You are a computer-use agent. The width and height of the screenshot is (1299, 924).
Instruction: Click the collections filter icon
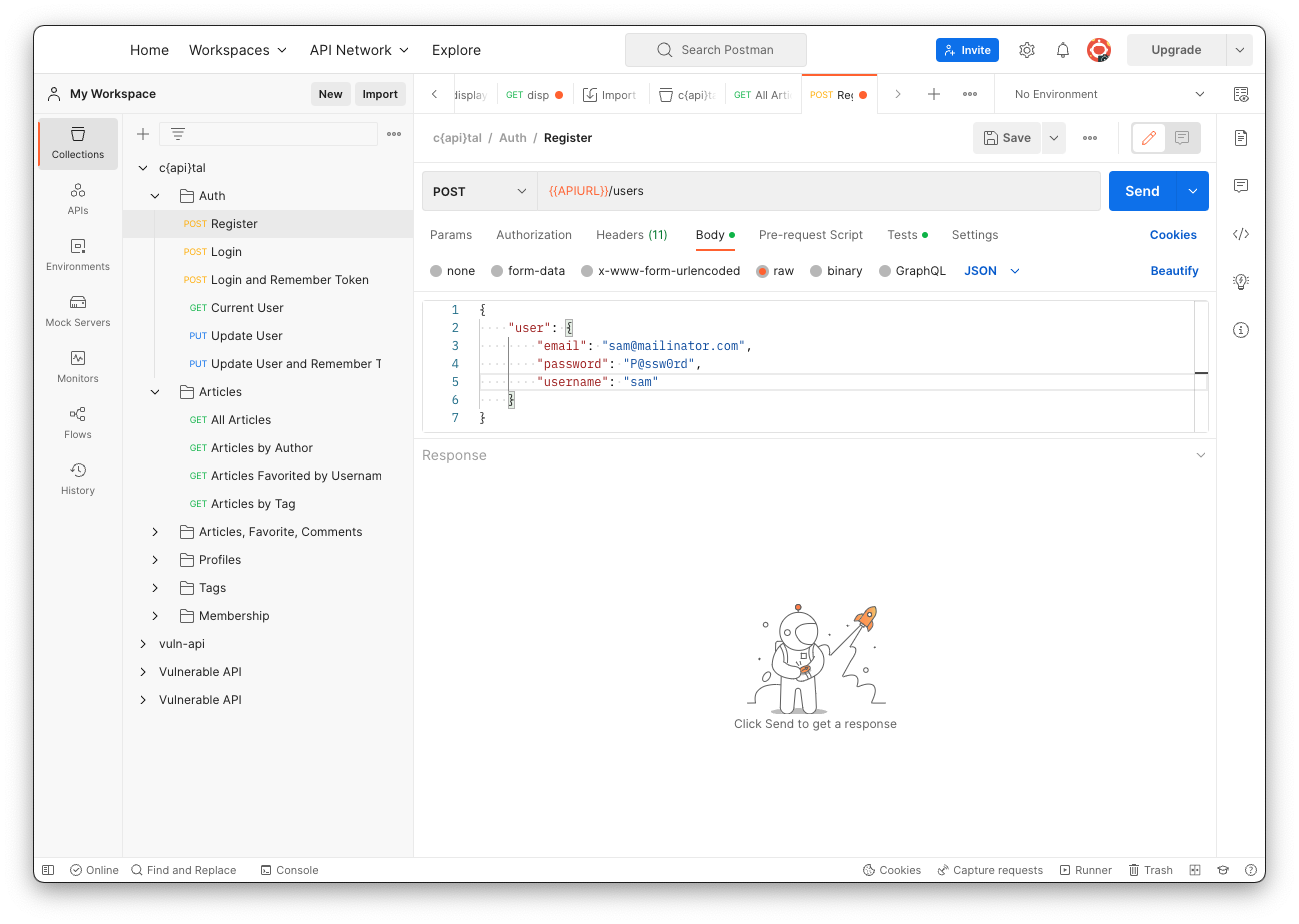point(177,134)
